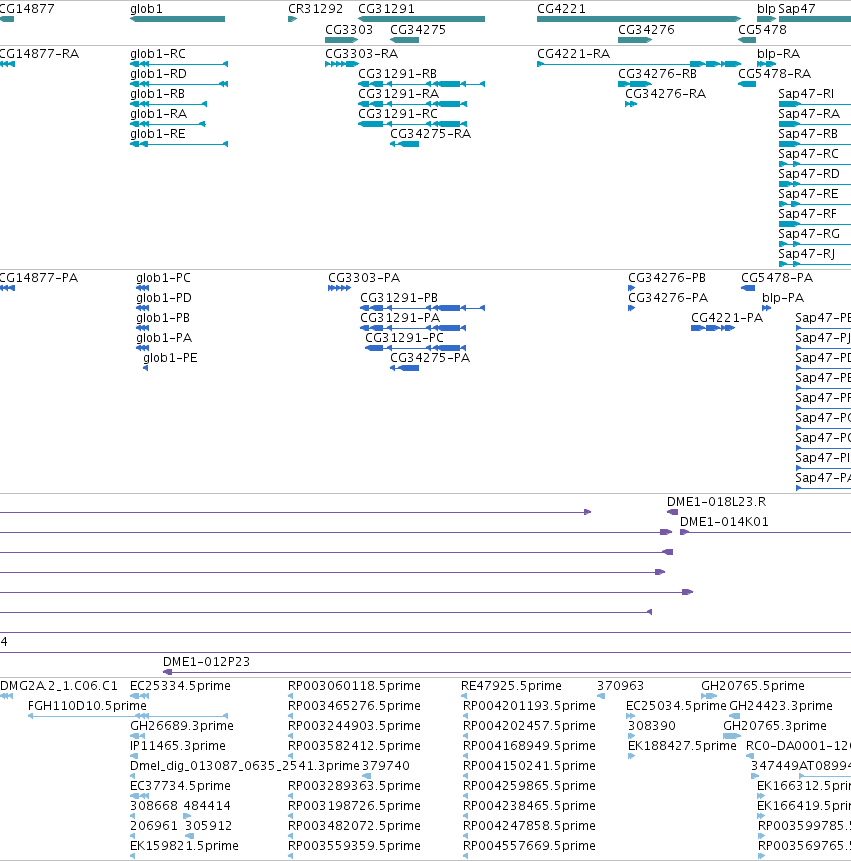Select transcript CG31291-RC

tap(412, 124)
